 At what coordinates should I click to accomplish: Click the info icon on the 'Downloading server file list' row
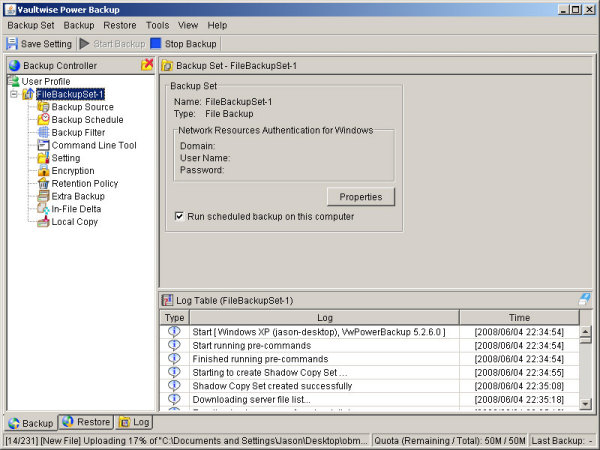(174, 399)
